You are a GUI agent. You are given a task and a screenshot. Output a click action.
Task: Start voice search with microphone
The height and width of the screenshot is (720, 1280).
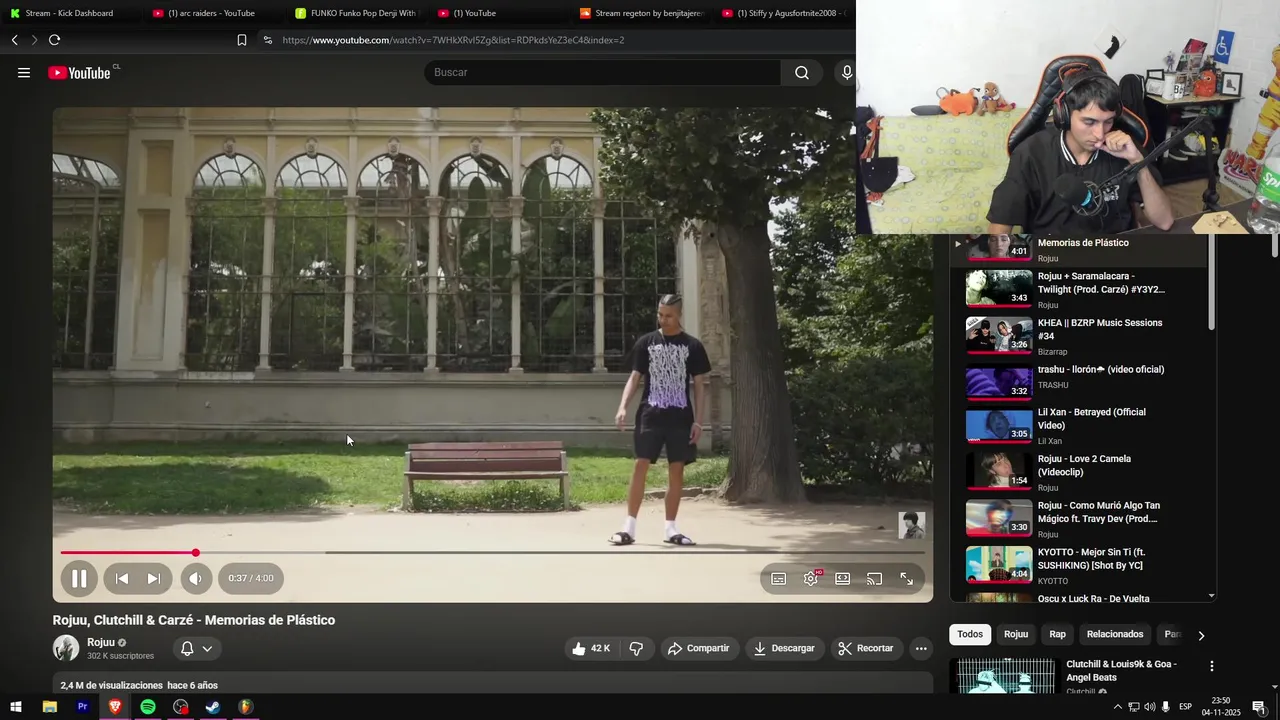847,72
